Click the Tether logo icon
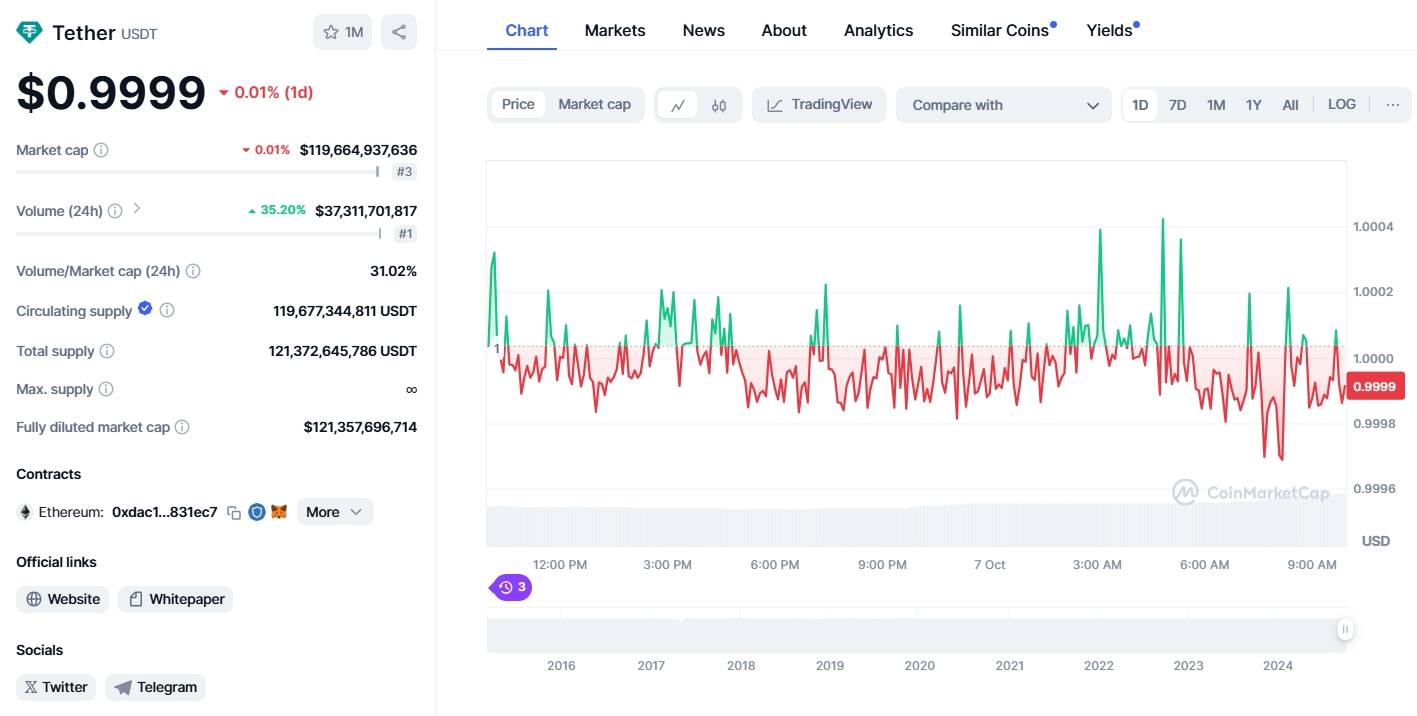This screenshot has height=716, width=1417. pos(29,32)
